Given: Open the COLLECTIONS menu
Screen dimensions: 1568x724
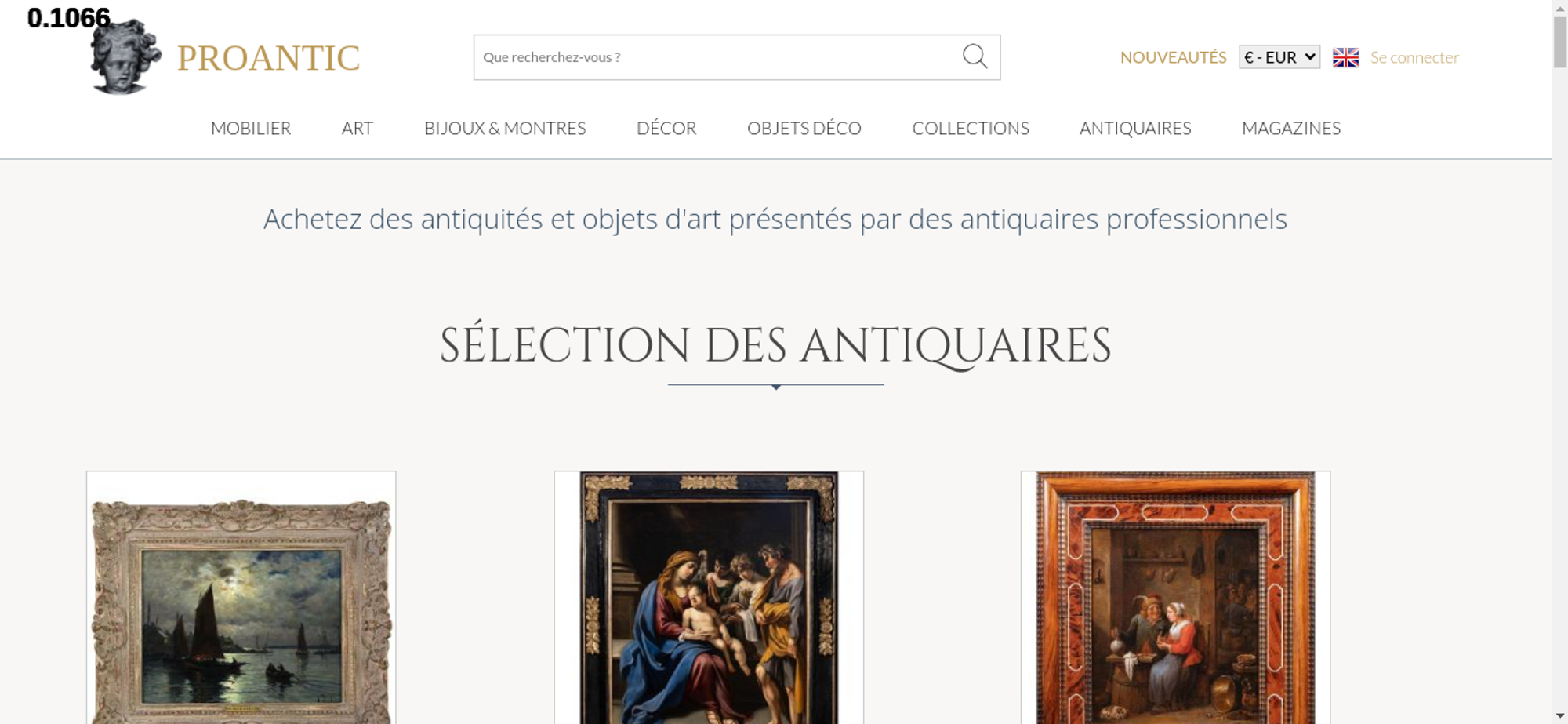Looking at the screenshot, I should click(x=971, y=128).
